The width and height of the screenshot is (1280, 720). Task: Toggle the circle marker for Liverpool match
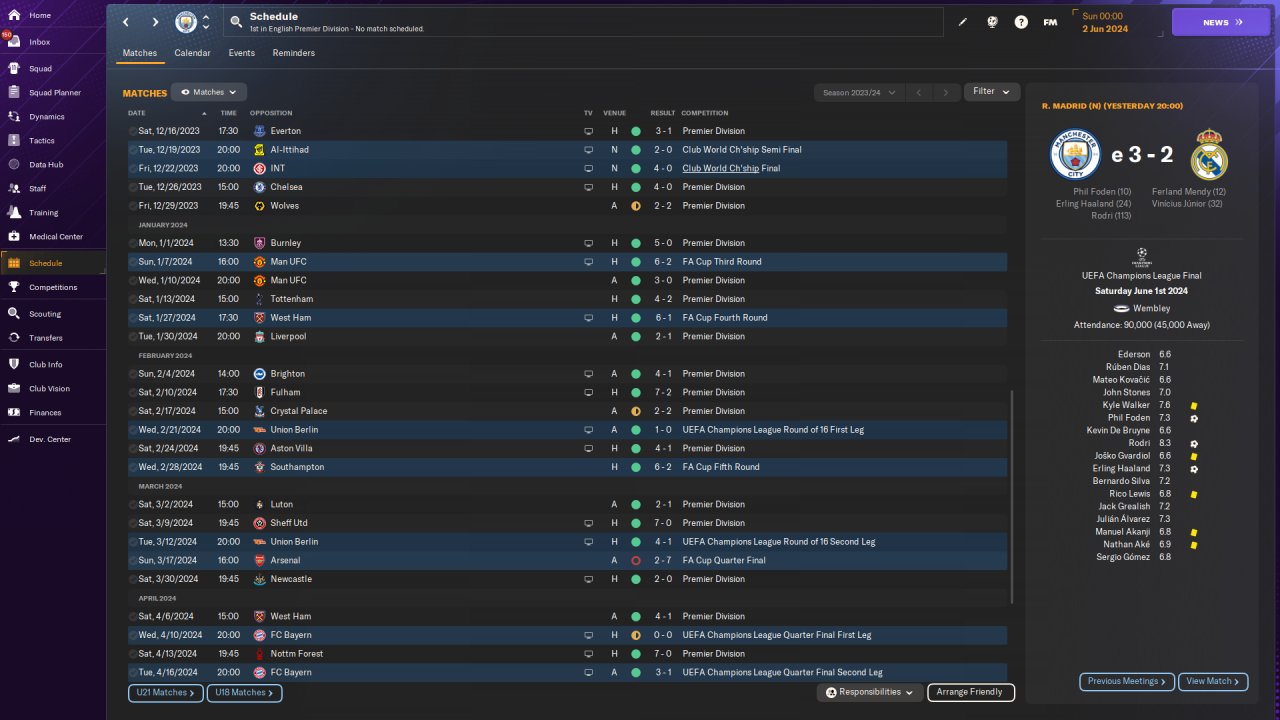click(x=133, y=336)
